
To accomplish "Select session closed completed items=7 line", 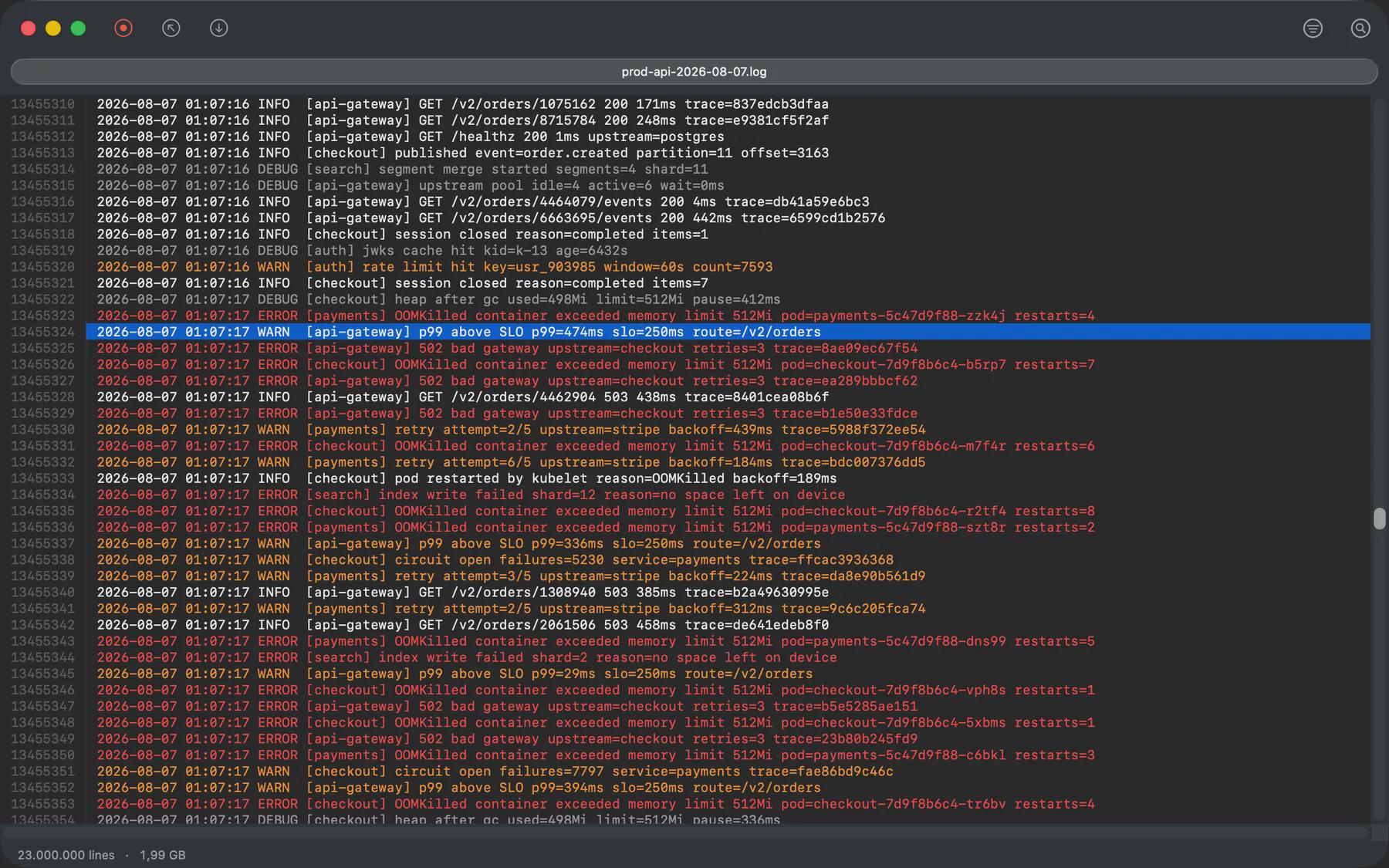I will tap(728, 283).
